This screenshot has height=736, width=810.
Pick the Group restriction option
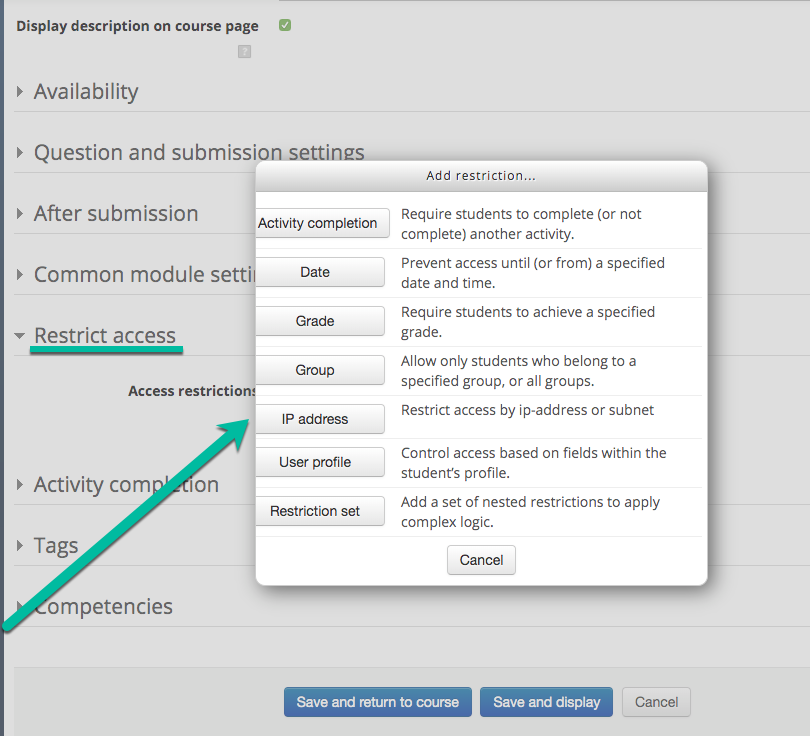click(320, 370)
